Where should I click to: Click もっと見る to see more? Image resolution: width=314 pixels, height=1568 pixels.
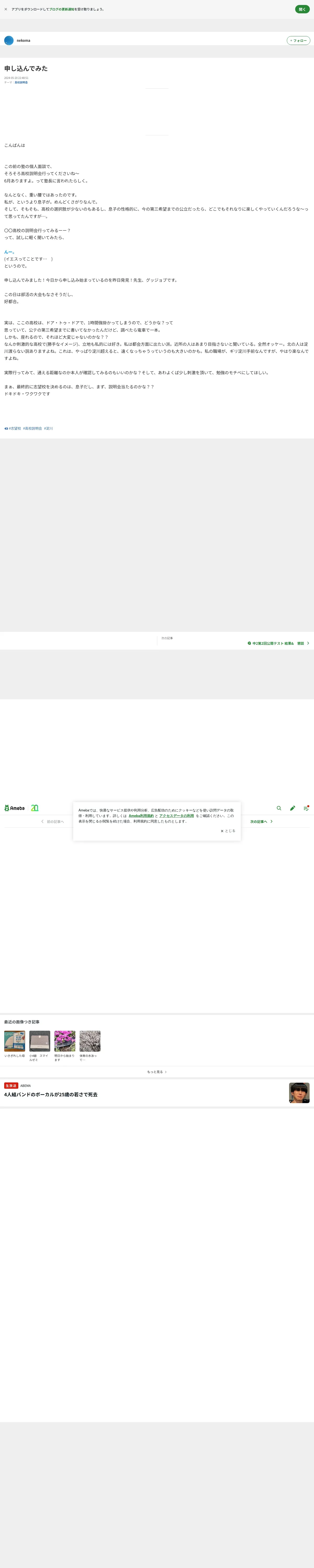(x=157, y=1072)
